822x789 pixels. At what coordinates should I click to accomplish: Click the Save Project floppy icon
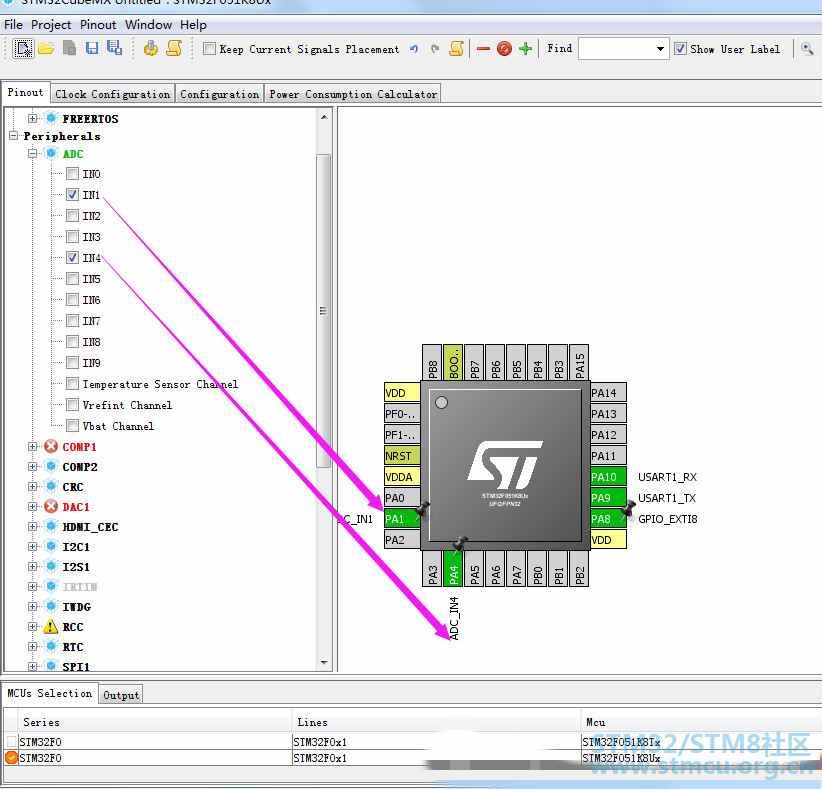tap(92, 48)
